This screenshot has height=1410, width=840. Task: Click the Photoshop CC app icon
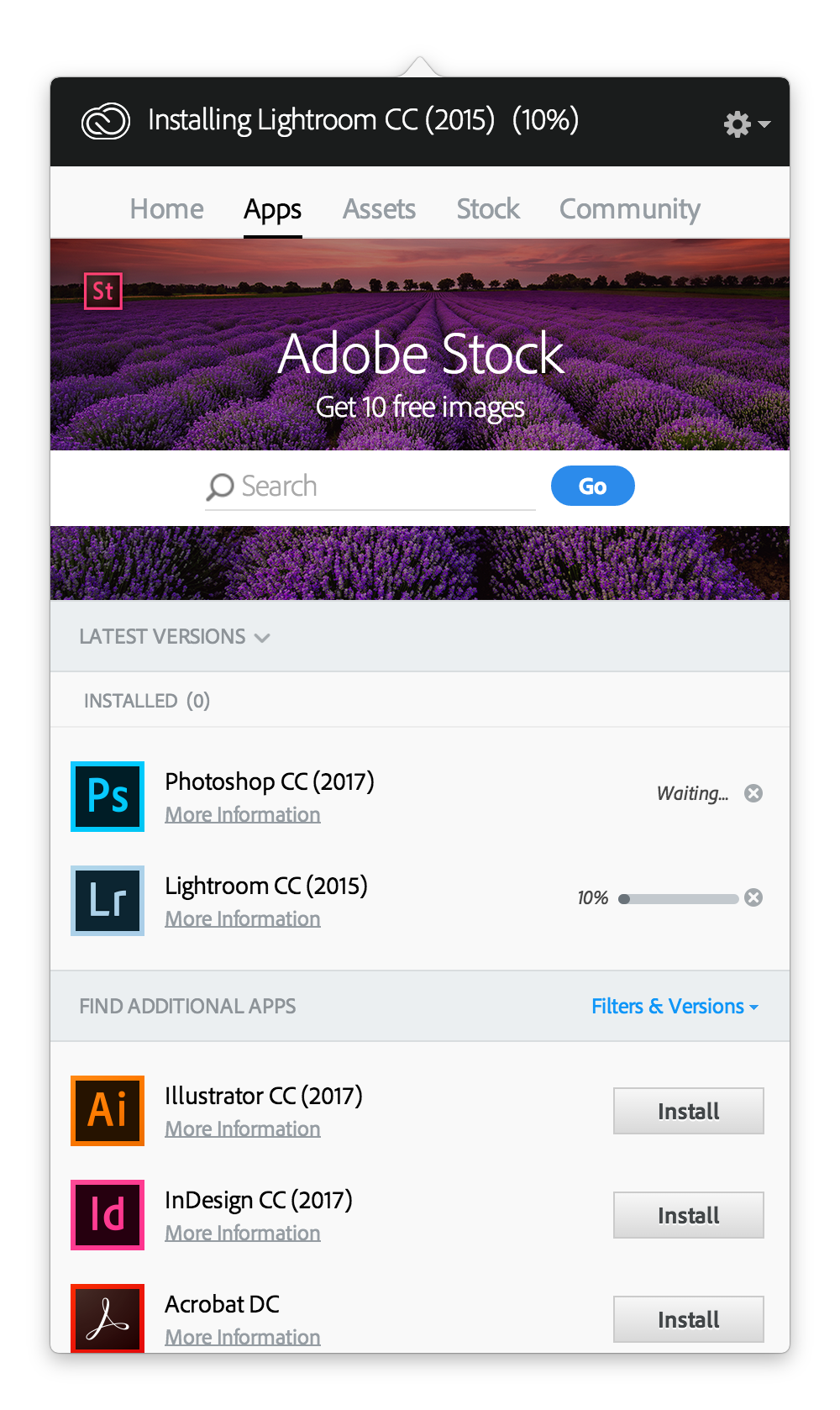click(108, 797)
